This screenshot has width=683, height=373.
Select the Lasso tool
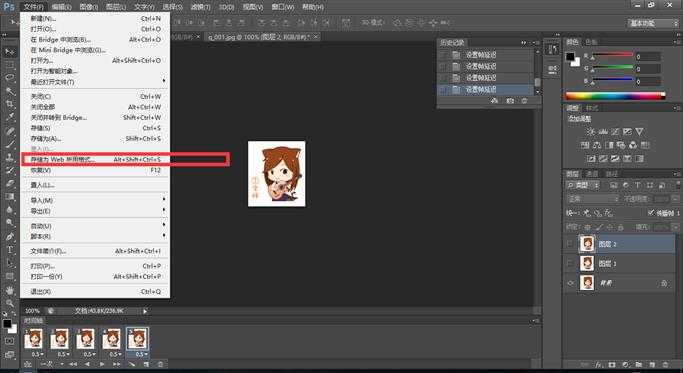(10, 78)
